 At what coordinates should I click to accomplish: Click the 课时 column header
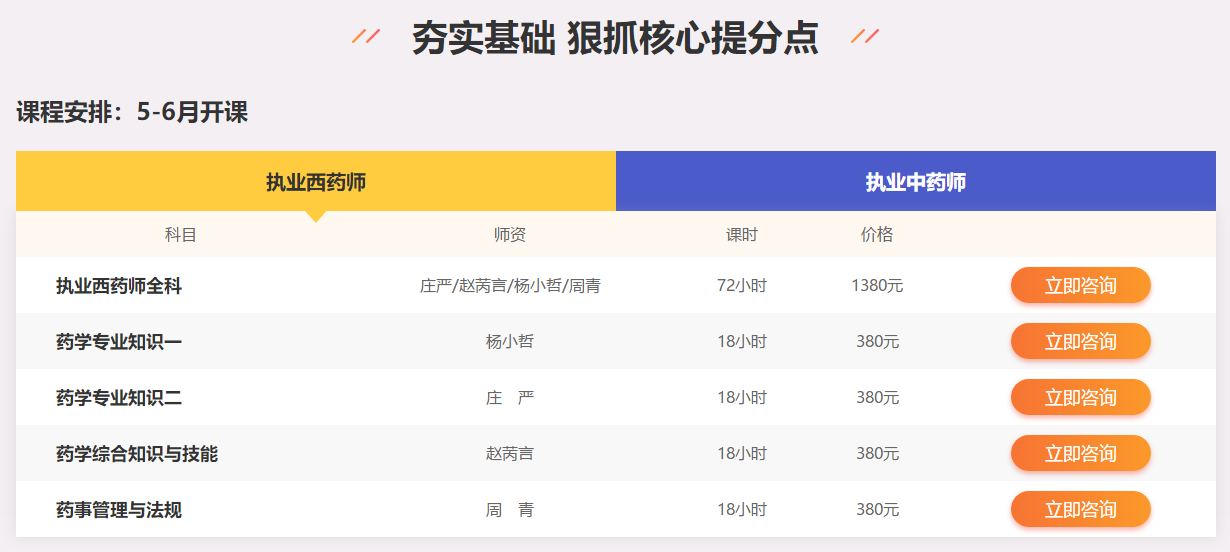click(x=742, y=235)
